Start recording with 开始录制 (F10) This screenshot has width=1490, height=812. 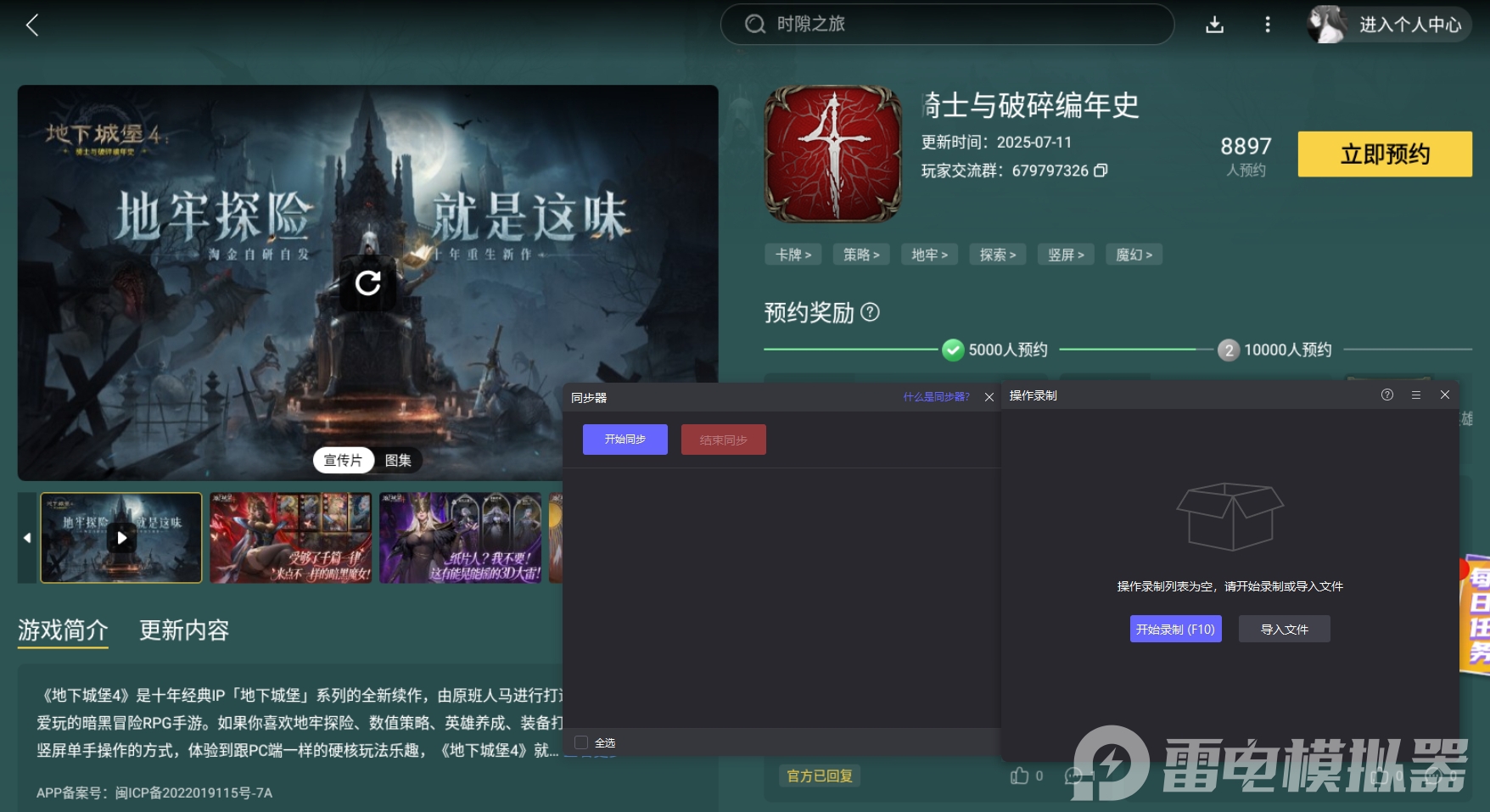click(1176, 629)
